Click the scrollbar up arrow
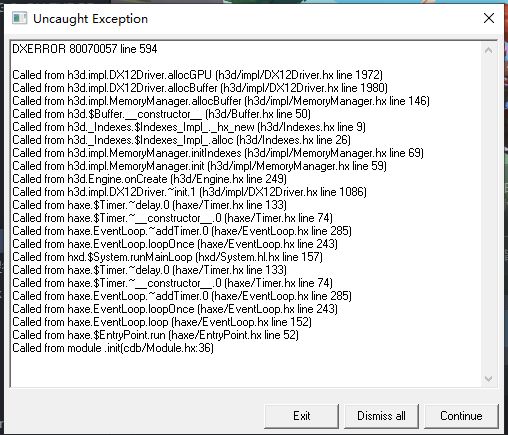Viewport: 508px width, 435px height. 489,50
